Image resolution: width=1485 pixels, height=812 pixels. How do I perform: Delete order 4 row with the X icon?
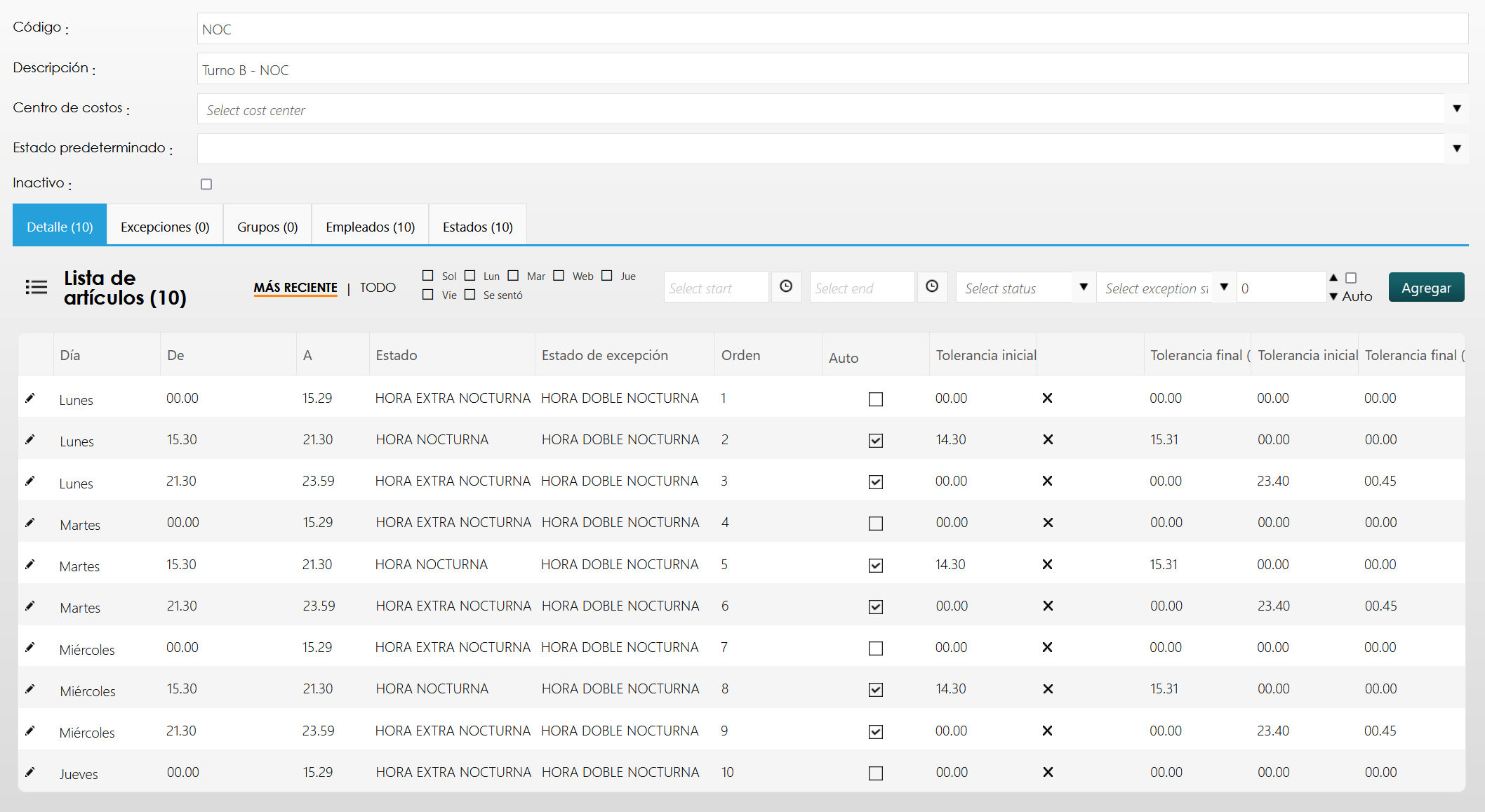click(x=1048, y=522)
